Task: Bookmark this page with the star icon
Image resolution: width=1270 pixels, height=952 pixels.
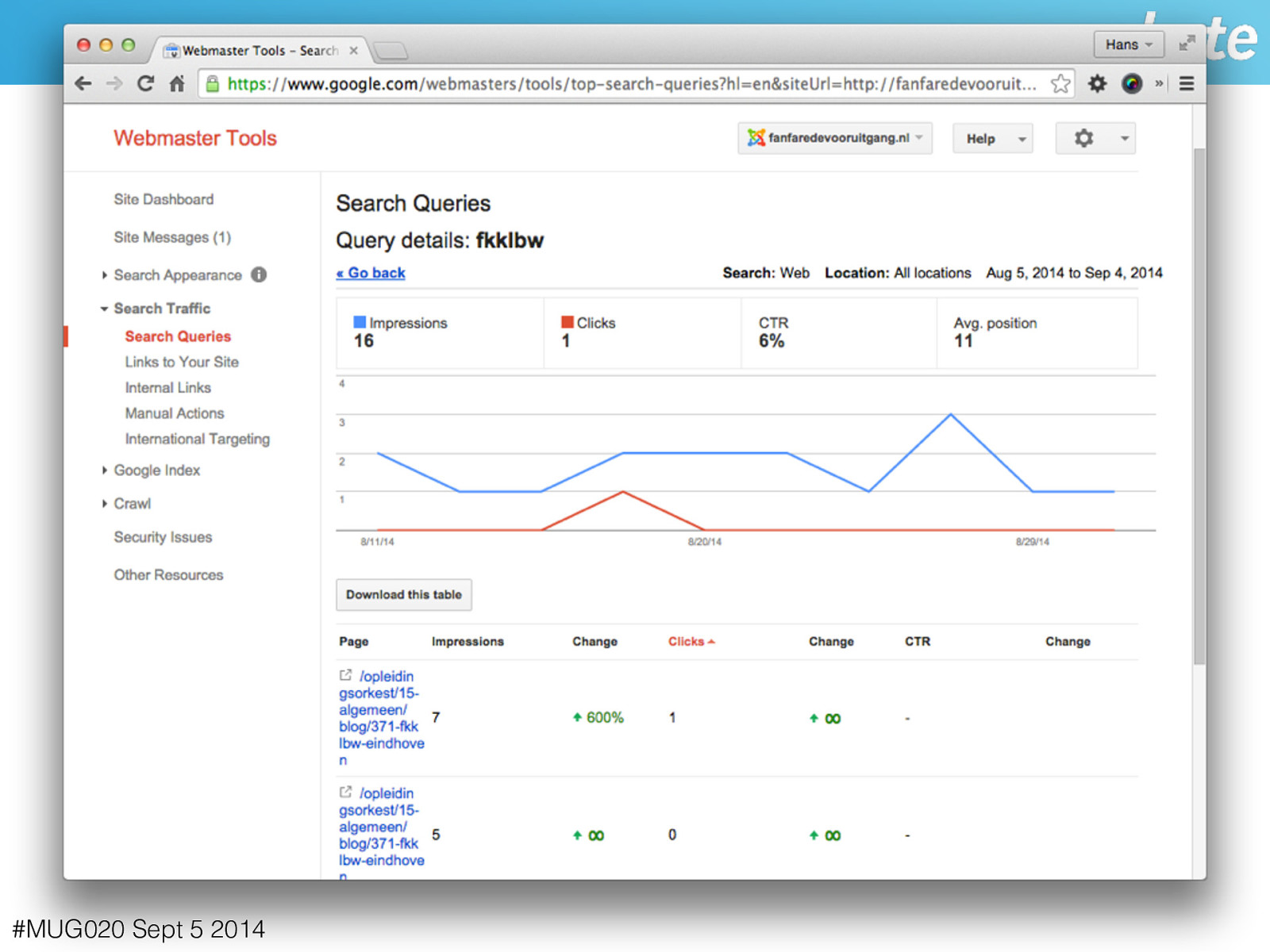Action: (x=1060, y=83)
